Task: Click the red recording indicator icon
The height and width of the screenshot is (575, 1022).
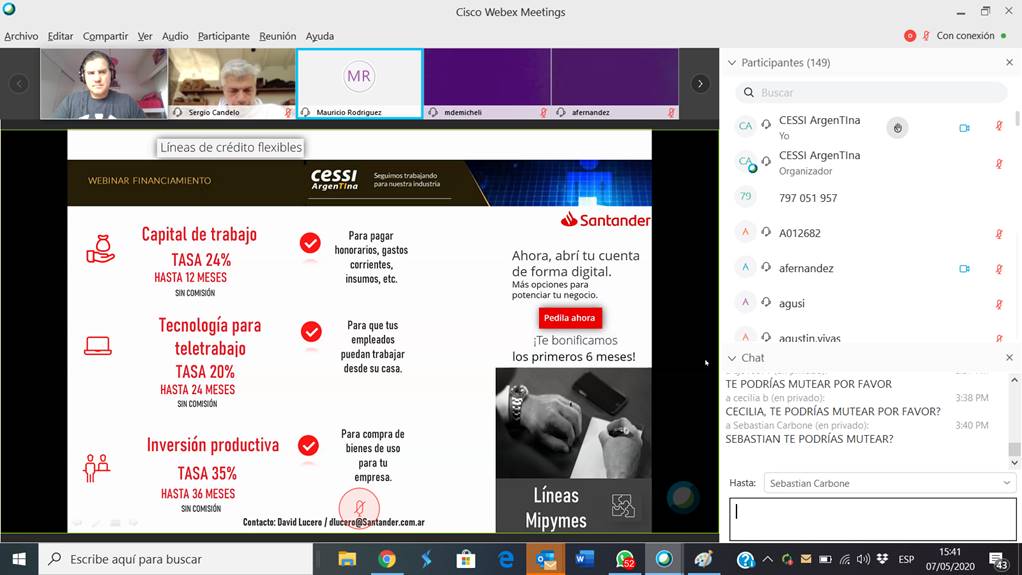Action: (x=910, y=36)
